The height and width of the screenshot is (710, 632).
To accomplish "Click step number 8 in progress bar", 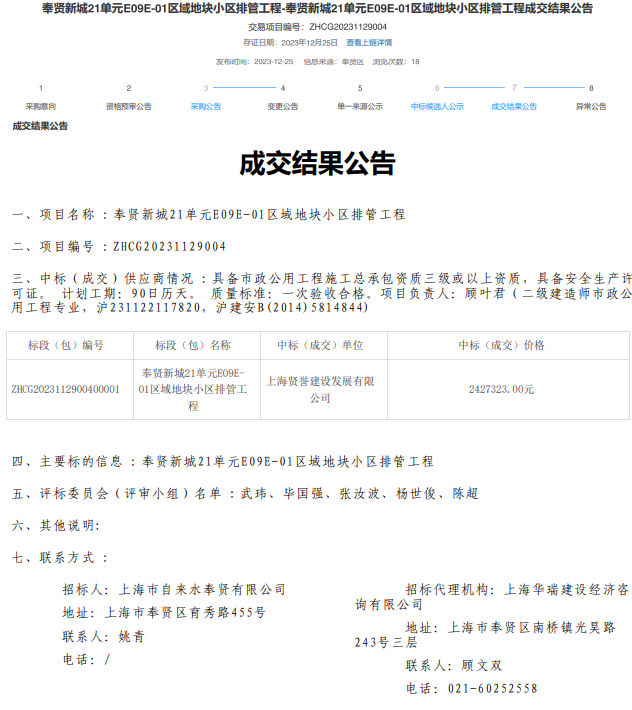I will coord(591,88).
